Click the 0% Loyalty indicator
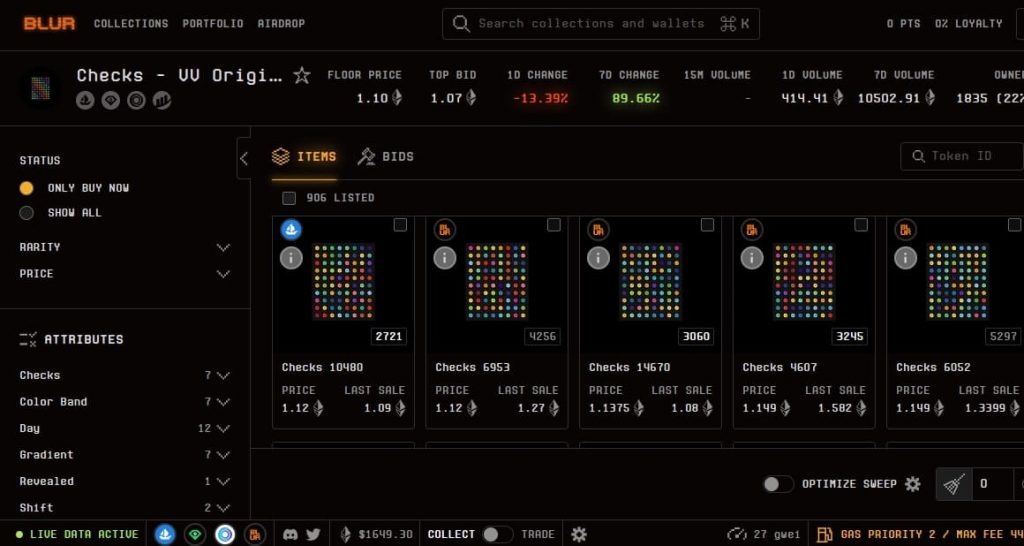This screenshot has height=546, width=1024. coord(968,24)
